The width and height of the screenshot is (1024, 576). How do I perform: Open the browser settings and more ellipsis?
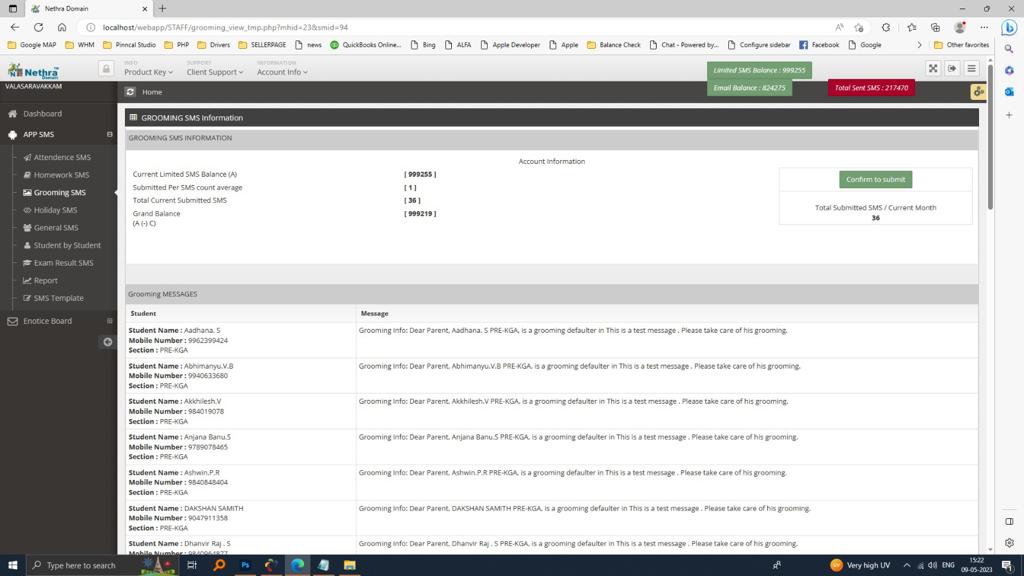click(984, 27)
